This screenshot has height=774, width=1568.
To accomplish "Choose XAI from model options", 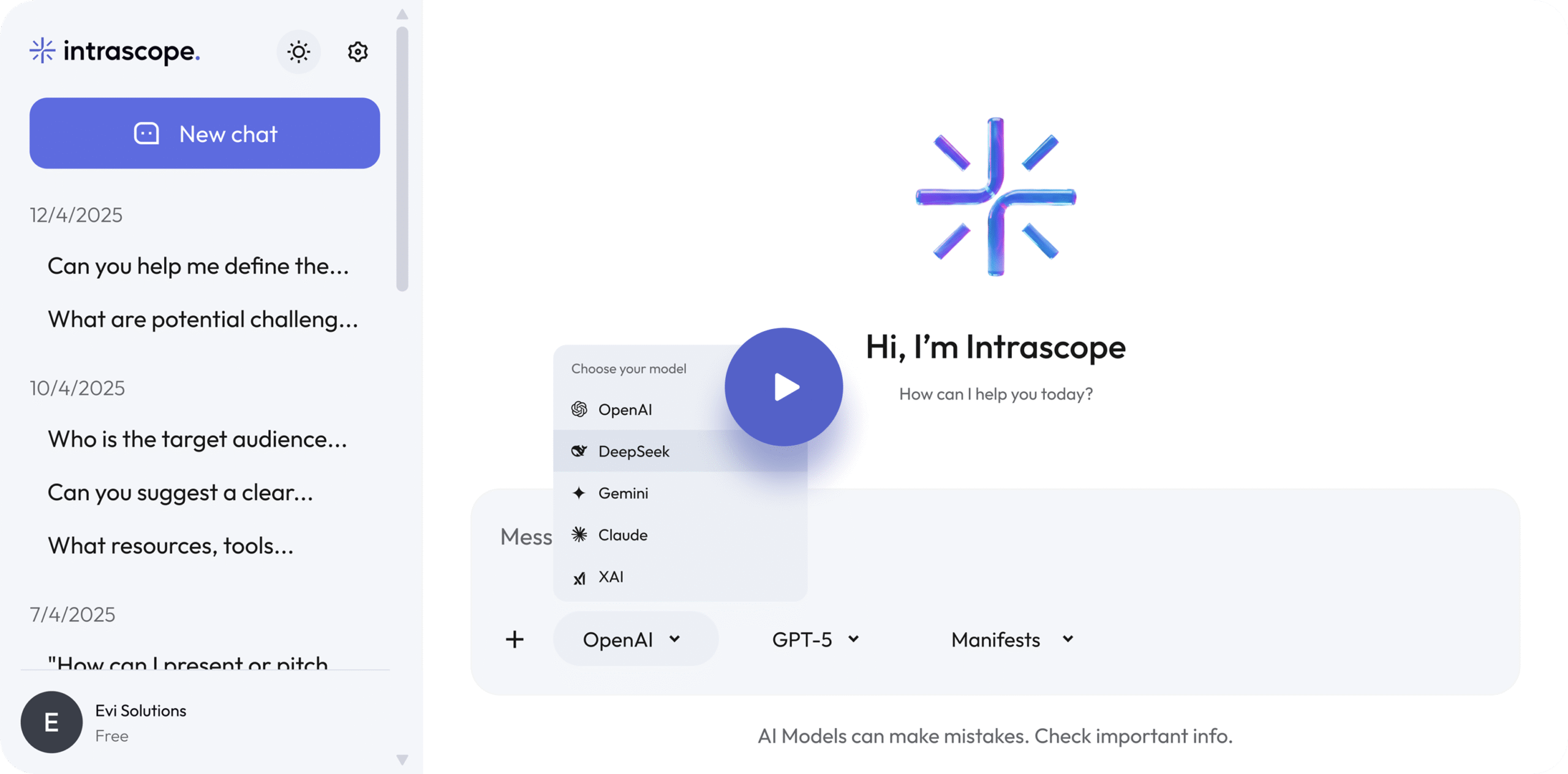I will coord(611,577).
